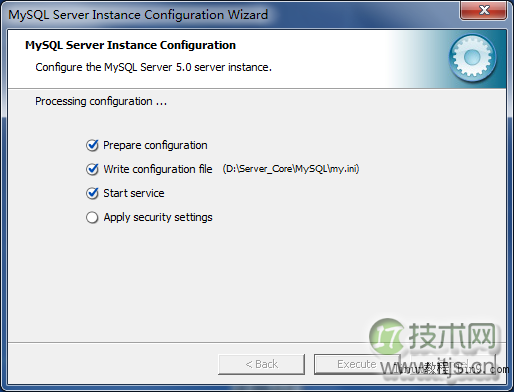Click the my.ini file path text
The height and width of the screenshot is (392, 514).
tap(291, 169)
